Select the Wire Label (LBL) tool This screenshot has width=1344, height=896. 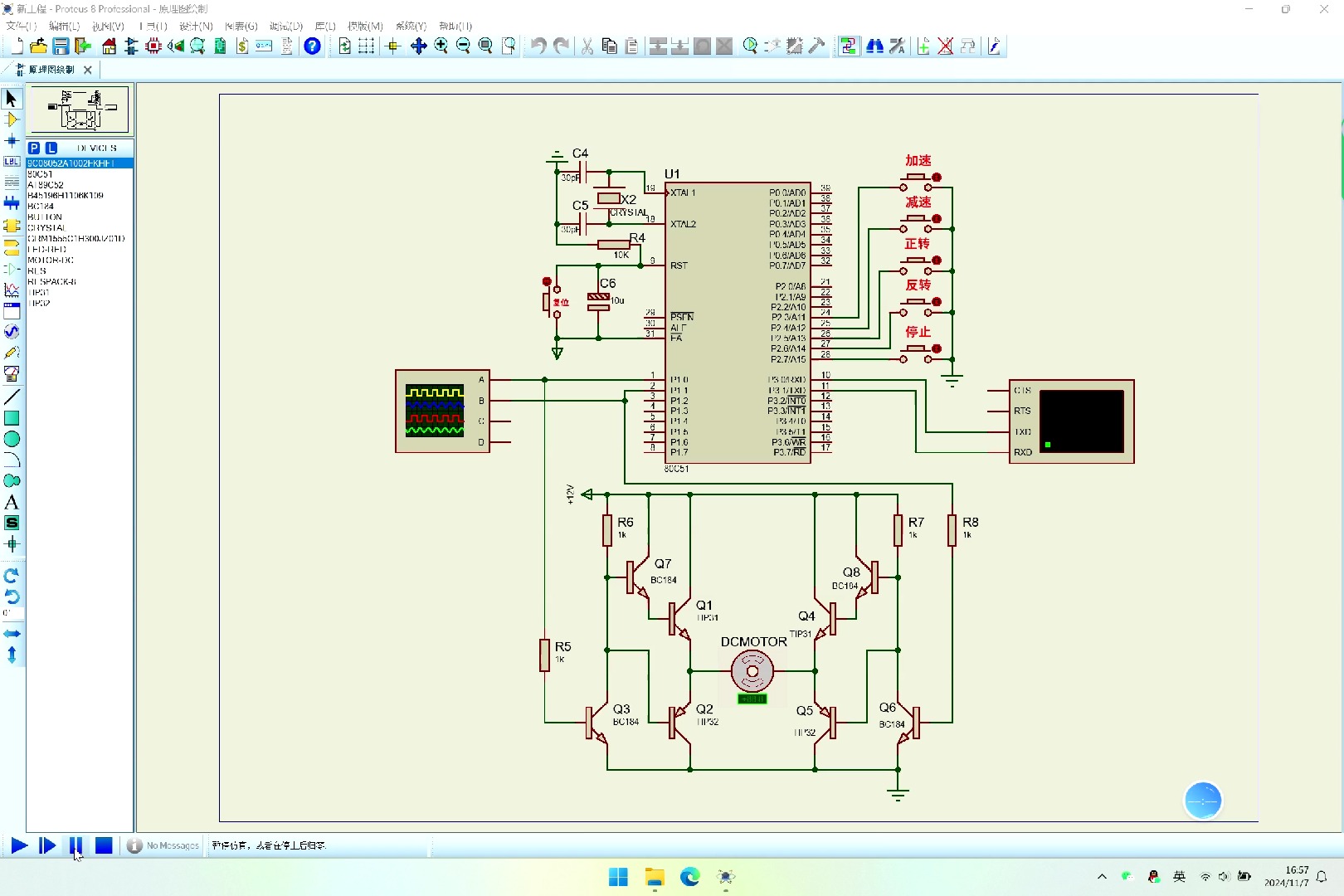(x=12, y=161)
